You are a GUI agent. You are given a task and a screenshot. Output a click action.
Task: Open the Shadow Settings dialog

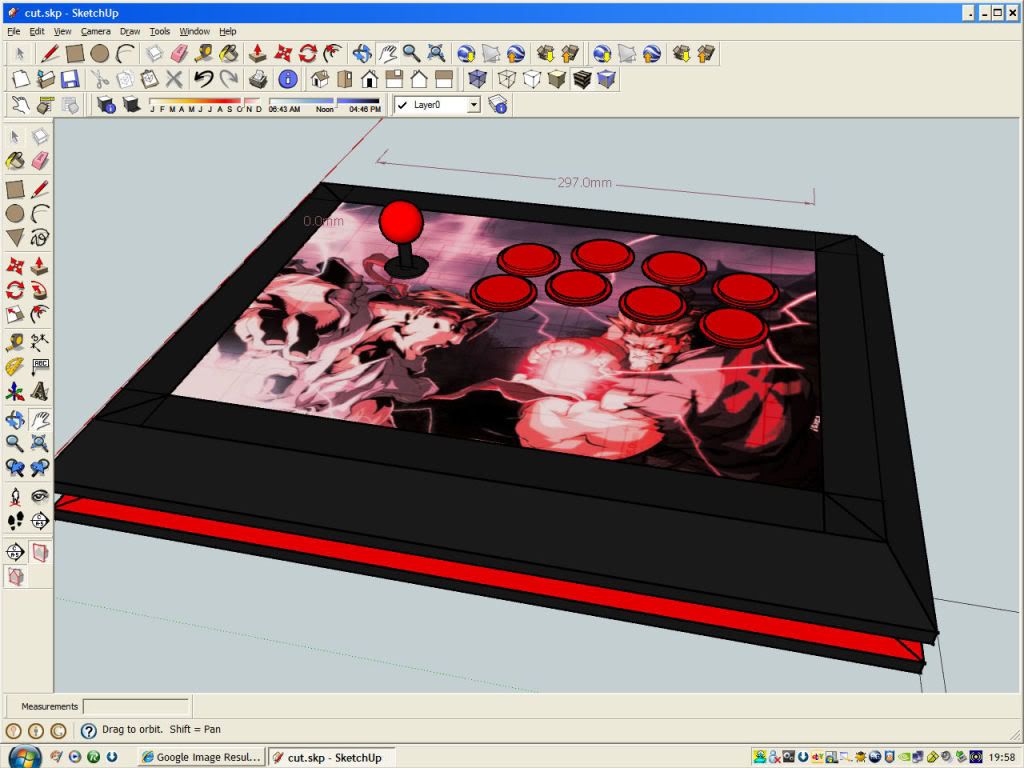click(106, 104)
